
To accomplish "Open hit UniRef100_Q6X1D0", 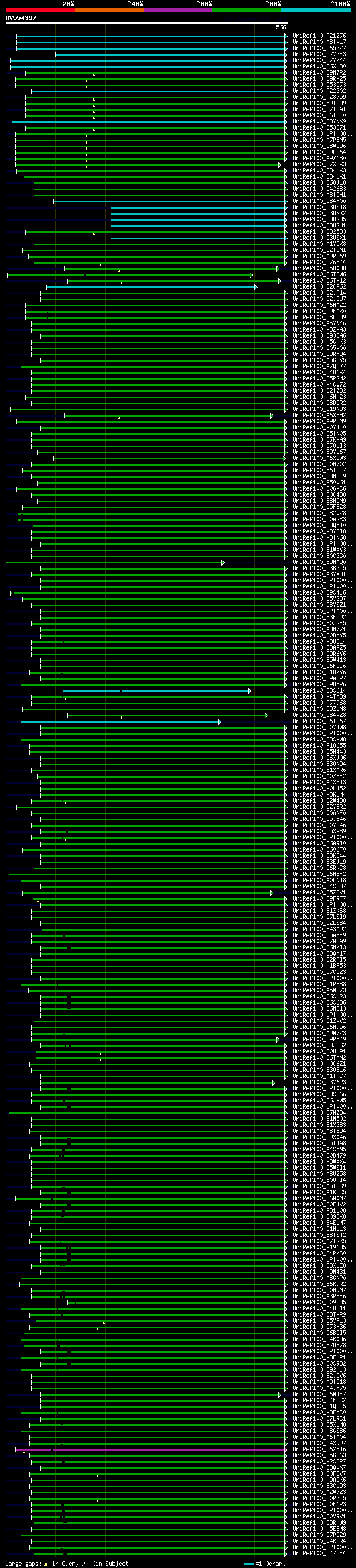I will (319, 66).
